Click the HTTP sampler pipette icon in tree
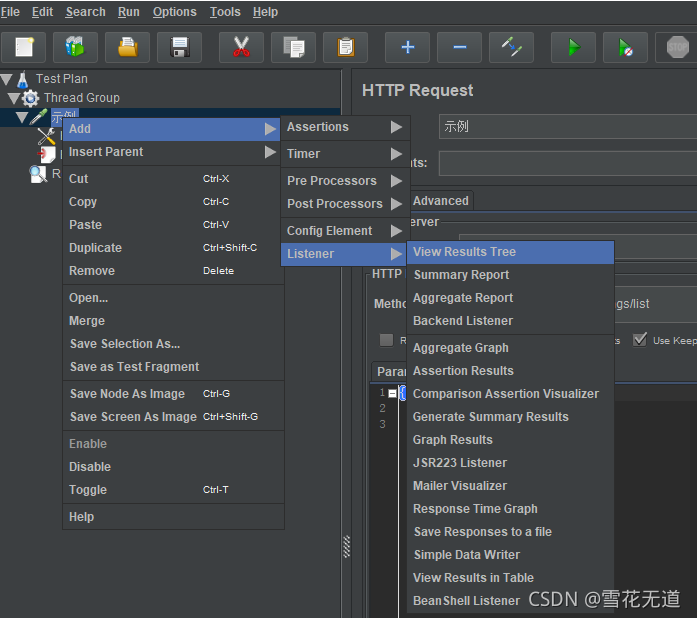The image size is (697, 618). click(39, 116)
